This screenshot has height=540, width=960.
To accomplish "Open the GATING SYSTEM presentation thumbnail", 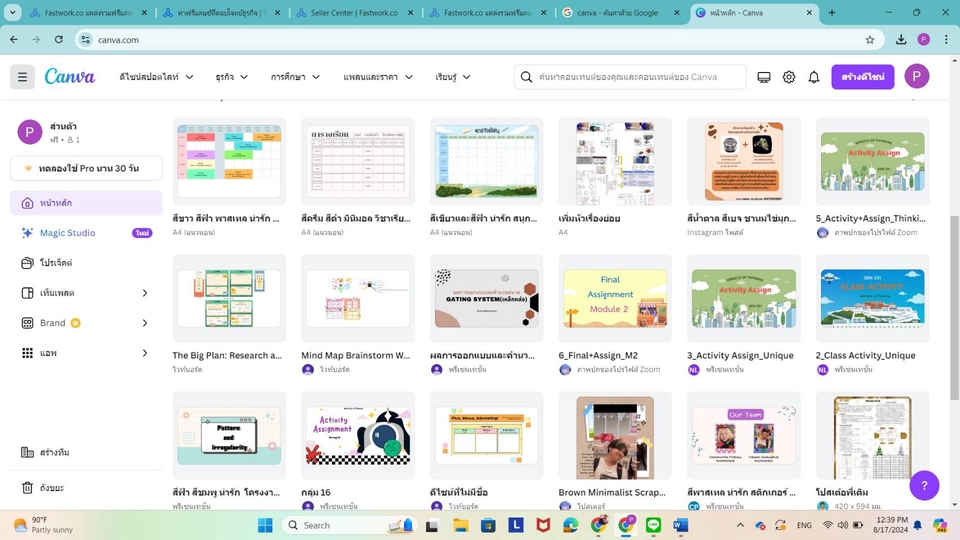I will point(486,298).
